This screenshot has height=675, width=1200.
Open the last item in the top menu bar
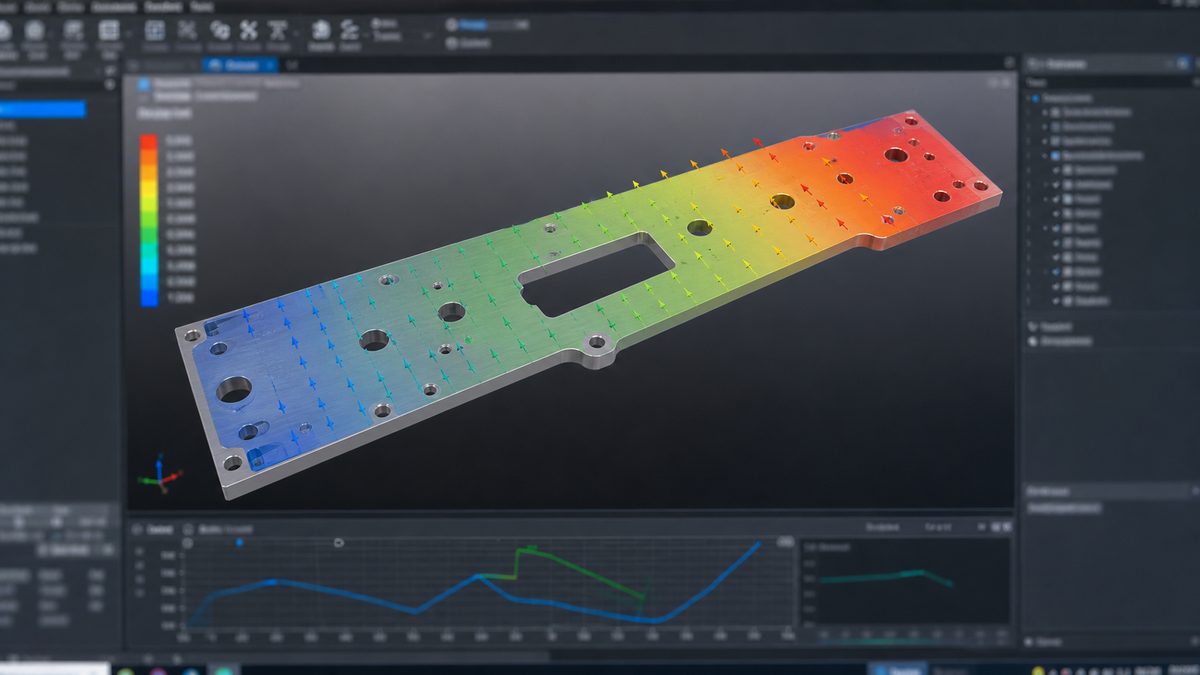(201, 6)
